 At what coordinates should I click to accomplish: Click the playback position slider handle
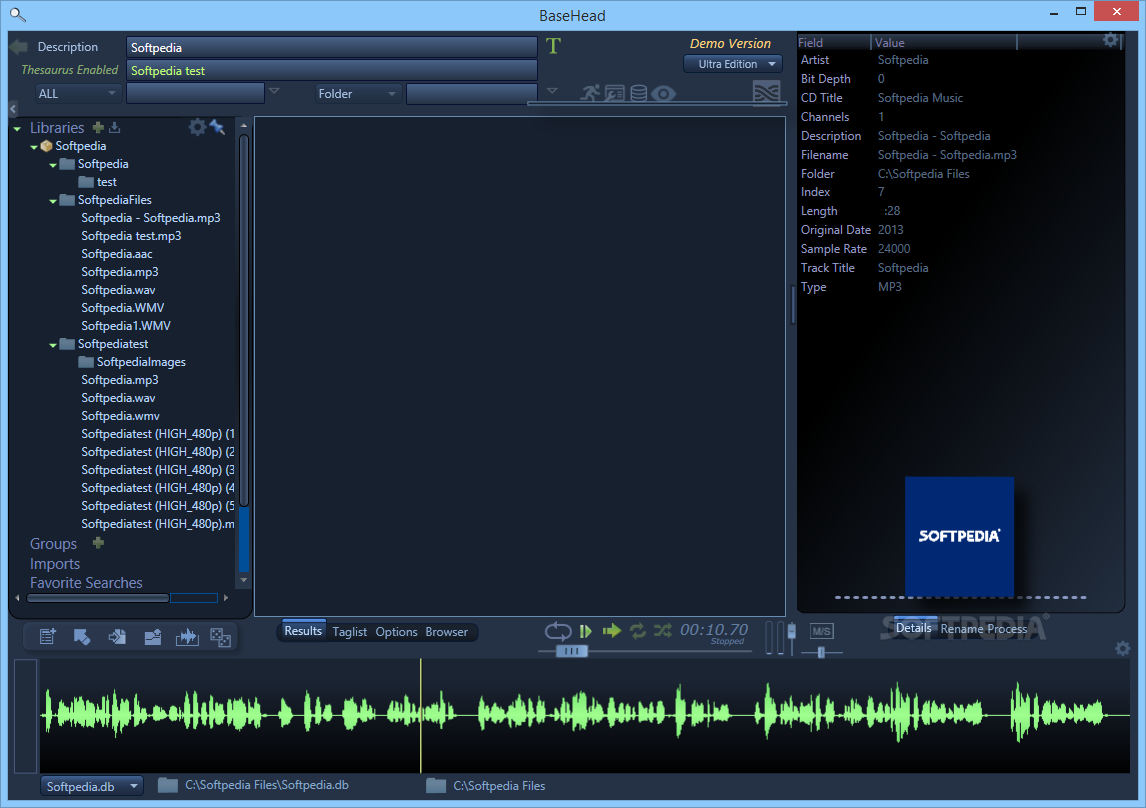tap(572, 650)
